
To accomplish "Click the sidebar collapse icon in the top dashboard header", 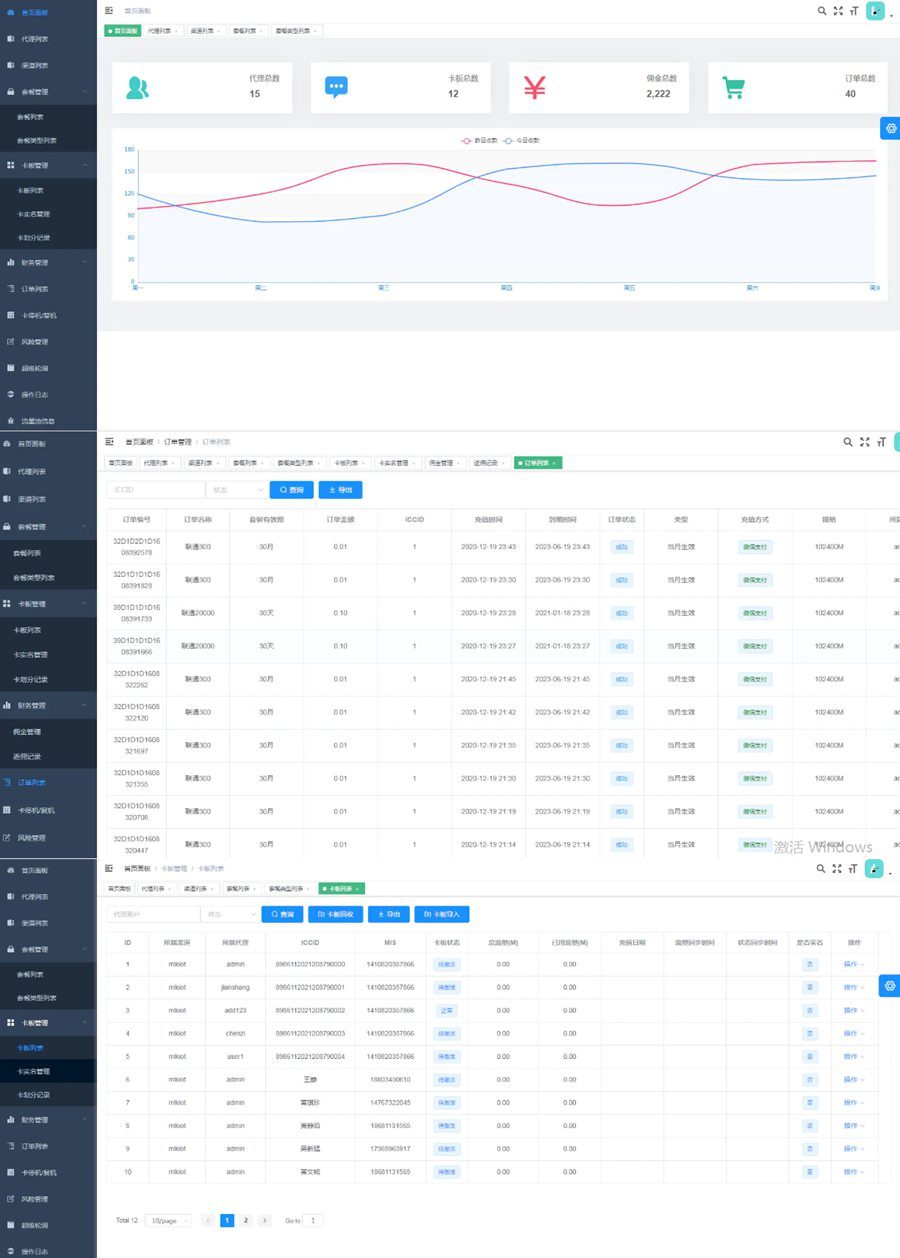I will (x=109, y=10).
